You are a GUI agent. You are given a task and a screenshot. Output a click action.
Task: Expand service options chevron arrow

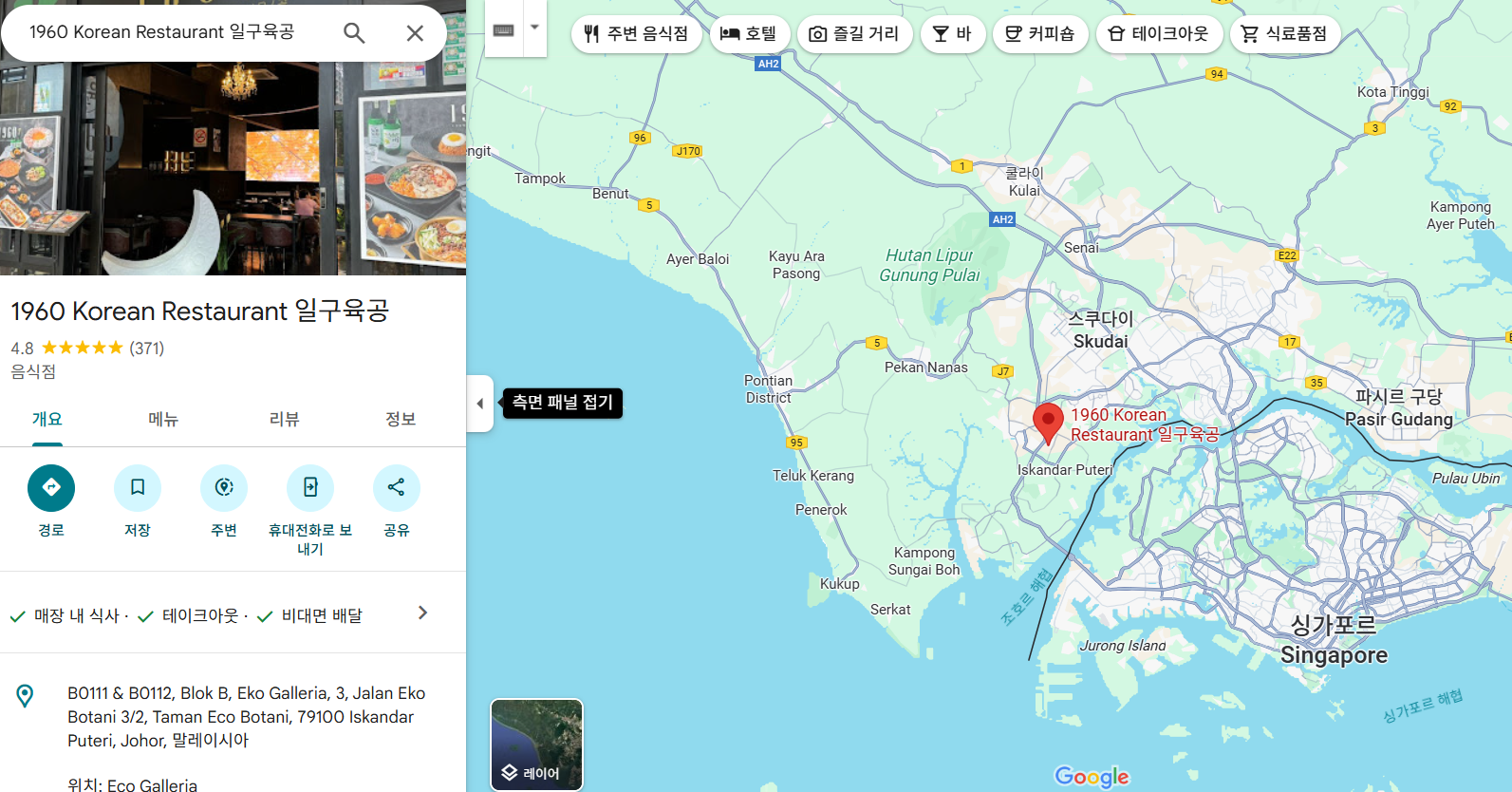(423, 613)
